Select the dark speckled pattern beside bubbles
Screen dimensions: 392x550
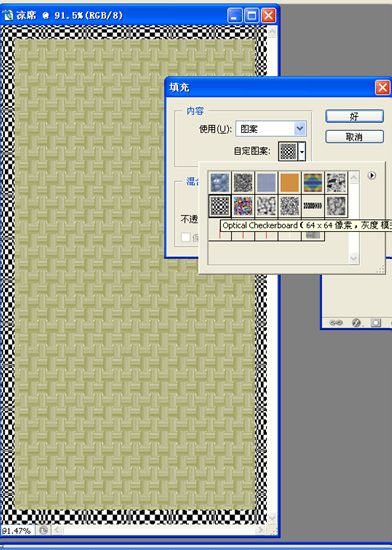click(243, 182)
